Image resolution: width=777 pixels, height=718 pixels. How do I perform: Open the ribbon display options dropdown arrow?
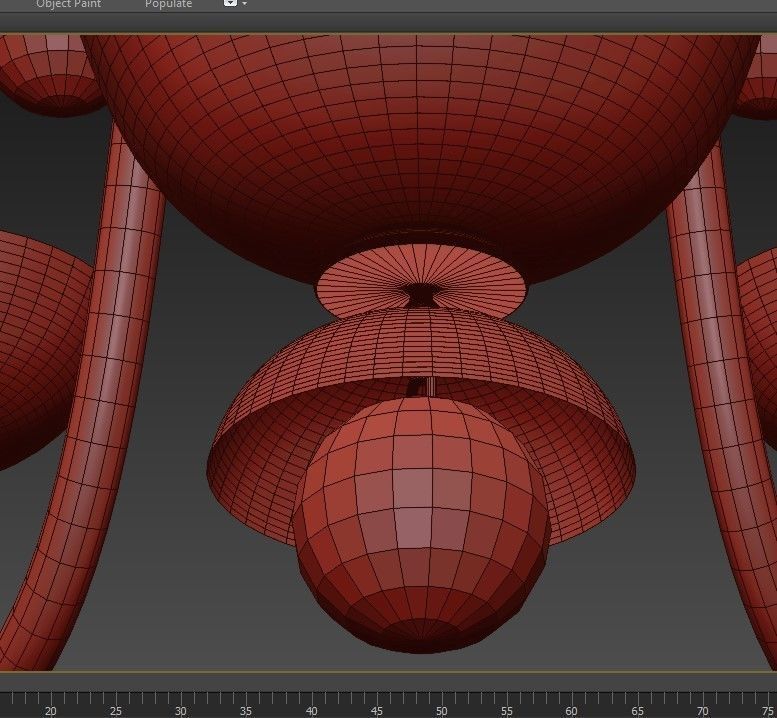pos(244,4)
